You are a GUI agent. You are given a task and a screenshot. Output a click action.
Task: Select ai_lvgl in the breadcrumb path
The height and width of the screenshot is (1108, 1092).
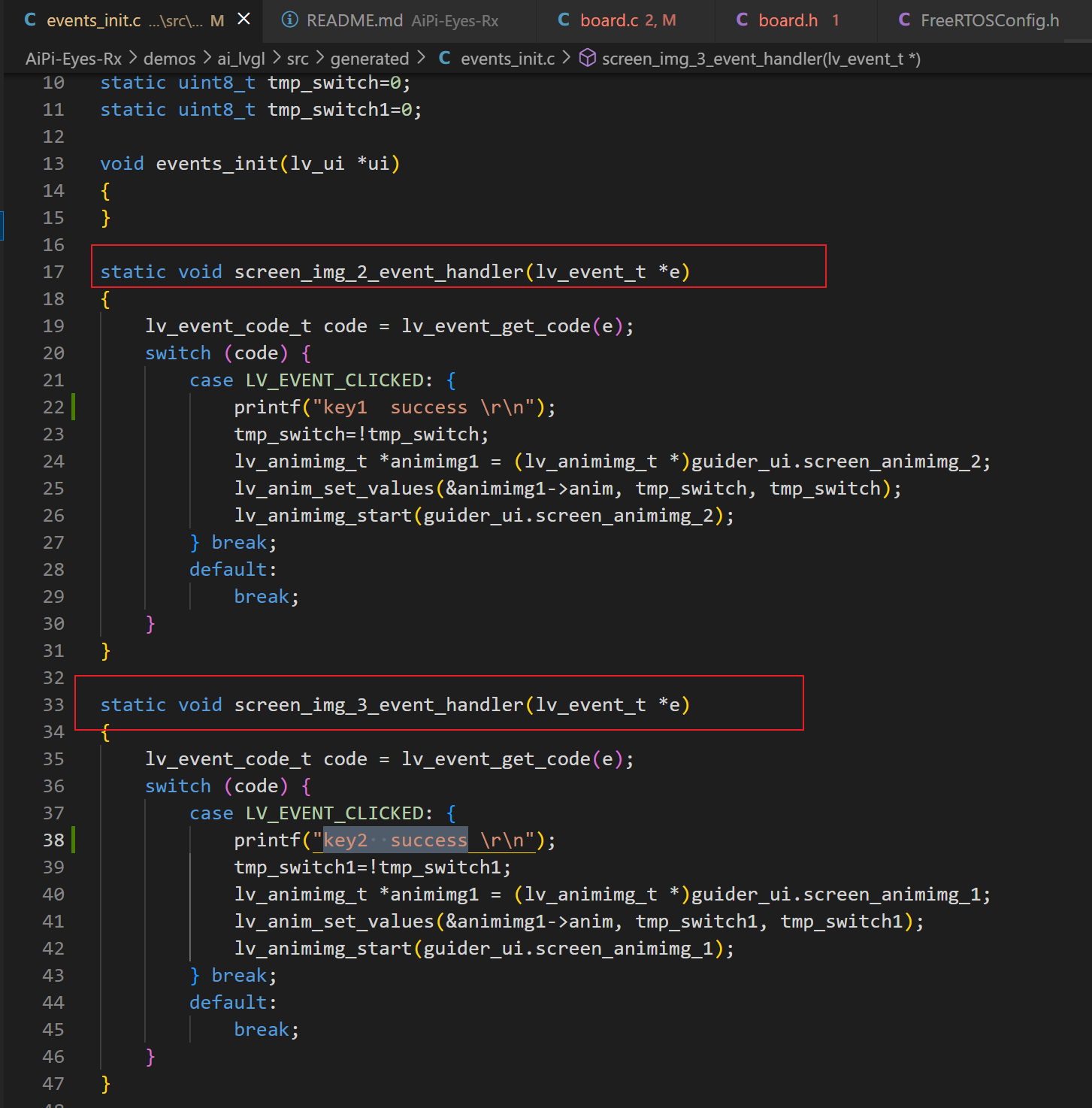click(240, 59)
